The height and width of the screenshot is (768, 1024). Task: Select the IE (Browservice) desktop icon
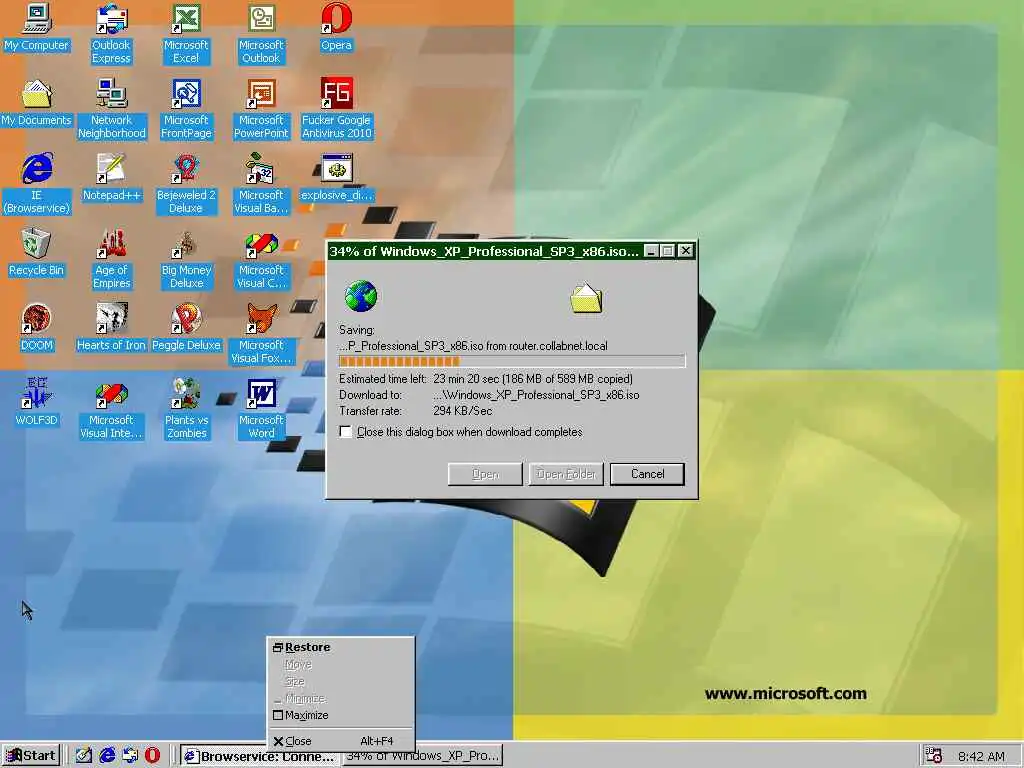point(37,184)
